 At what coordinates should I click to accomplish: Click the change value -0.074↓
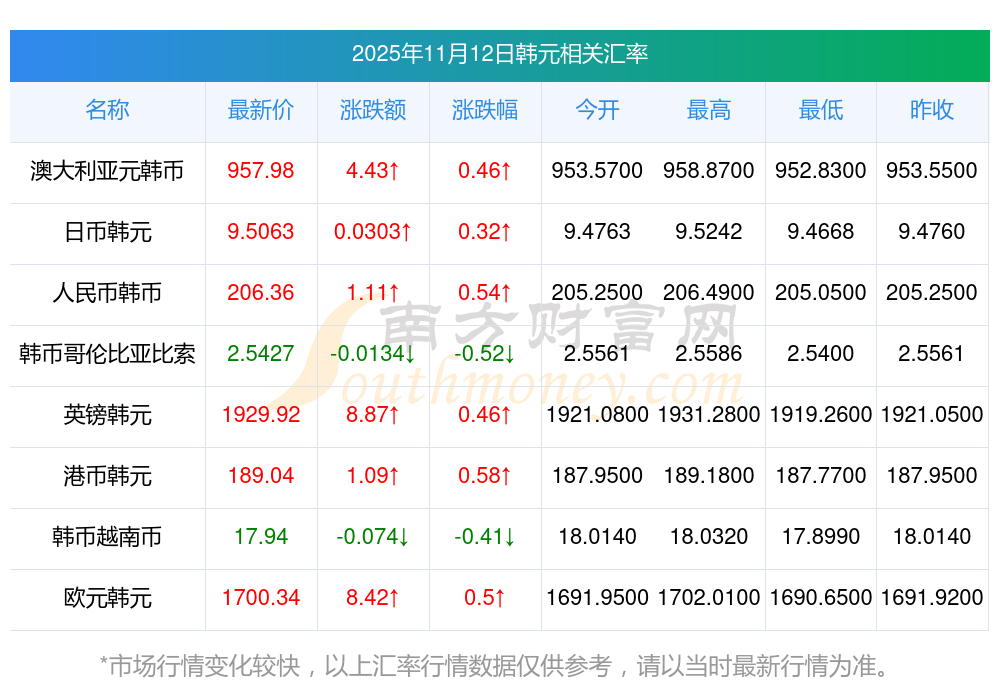(x=372, y=536)
